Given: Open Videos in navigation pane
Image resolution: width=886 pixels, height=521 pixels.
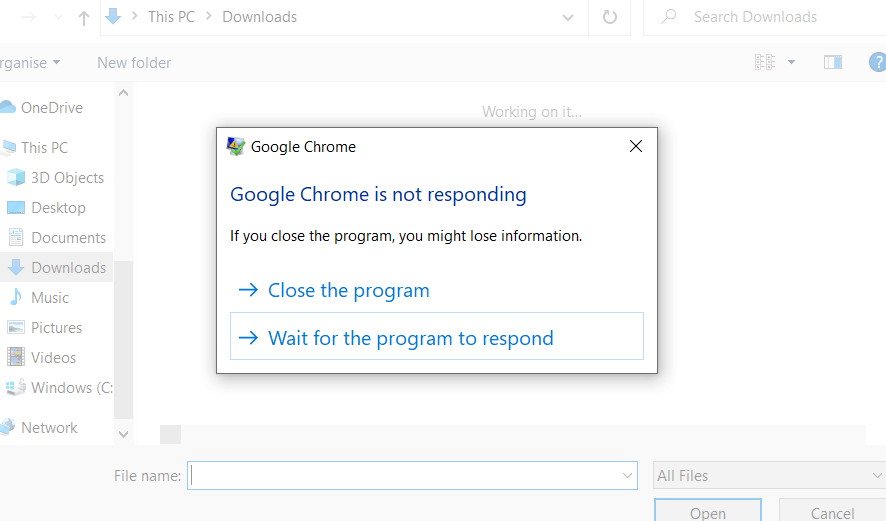Looking at the screenshot, I should tap(53, 357).
